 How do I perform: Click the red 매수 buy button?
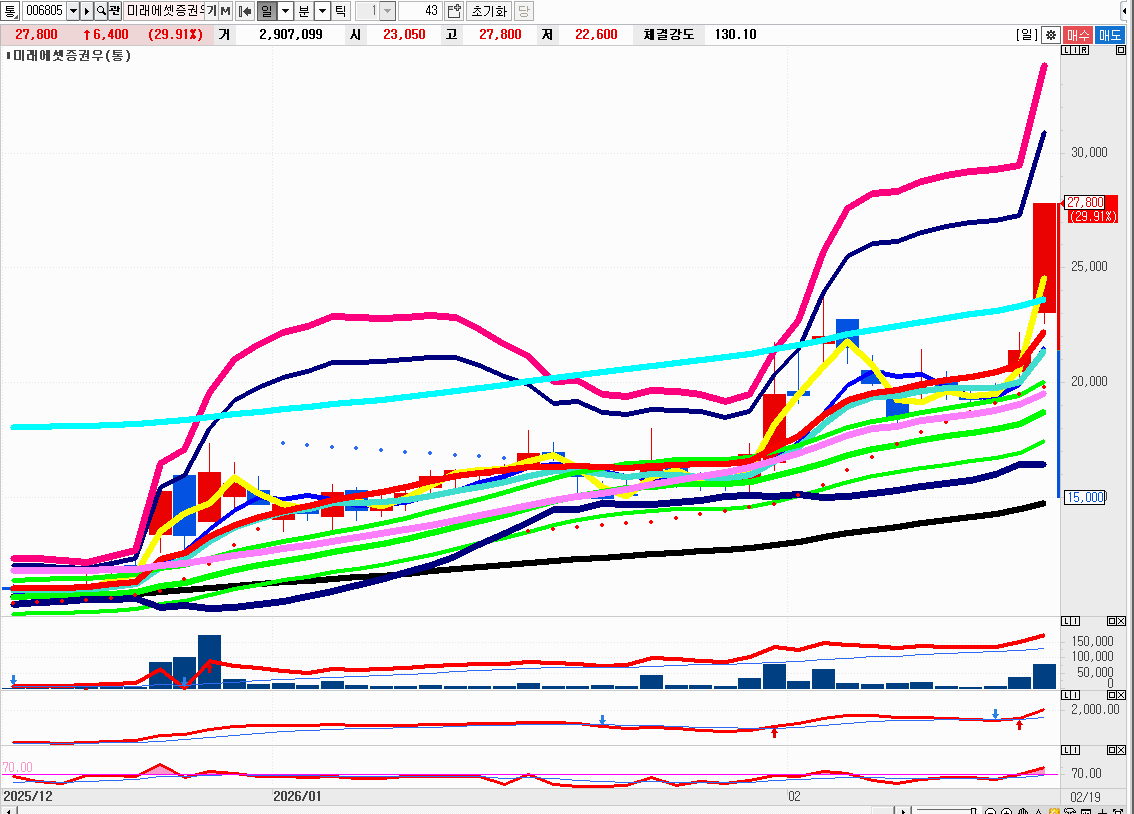(x=1078, y=35)
